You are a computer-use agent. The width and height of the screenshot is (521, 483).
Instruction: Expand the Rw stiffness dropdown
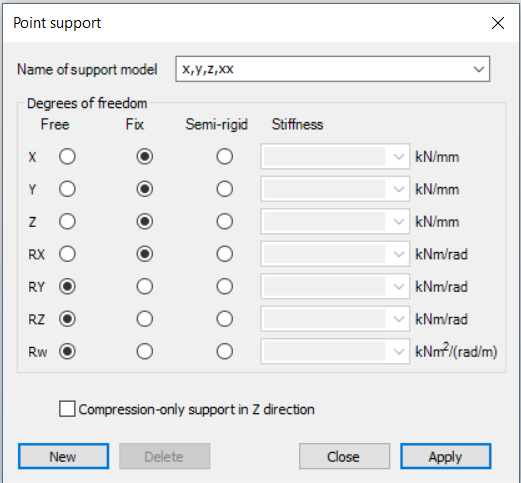398,351
